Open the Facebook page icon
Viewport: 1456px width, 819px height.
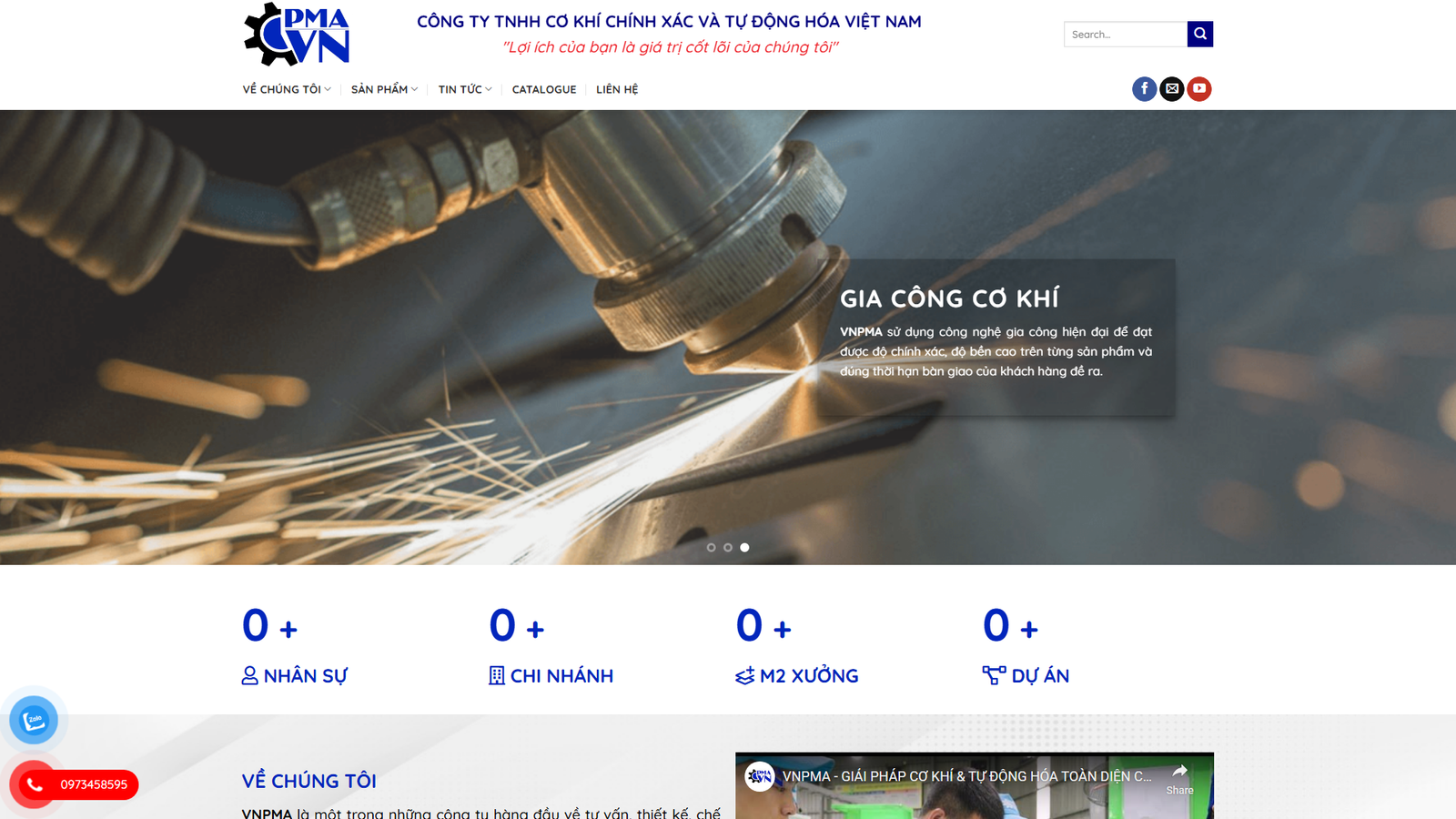point(1144,88)
